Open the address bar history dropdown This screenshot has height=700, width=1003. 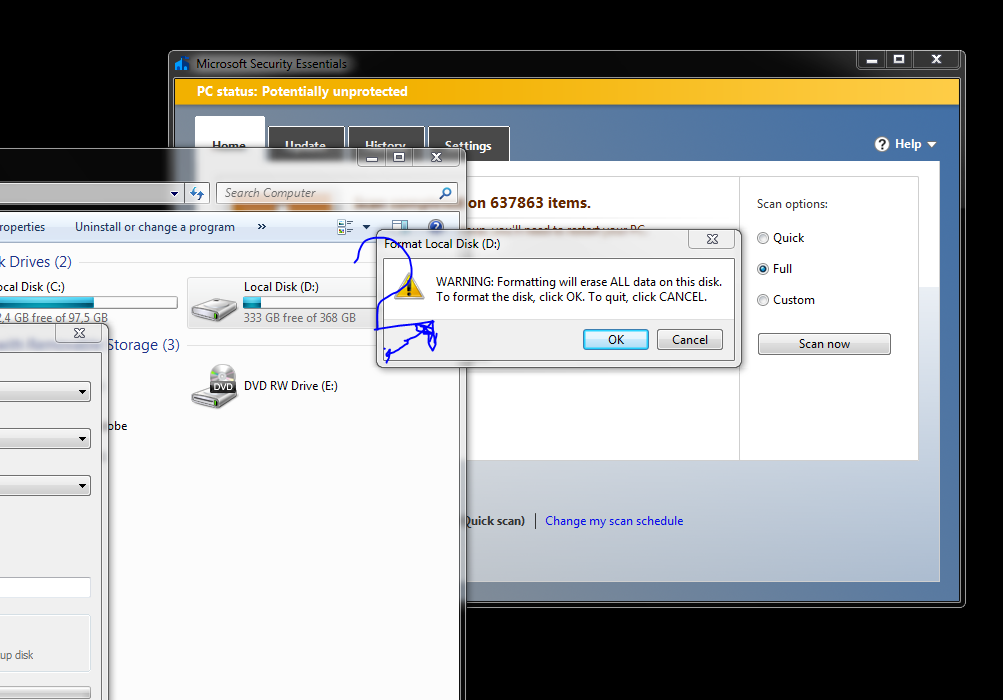(174, 193)
